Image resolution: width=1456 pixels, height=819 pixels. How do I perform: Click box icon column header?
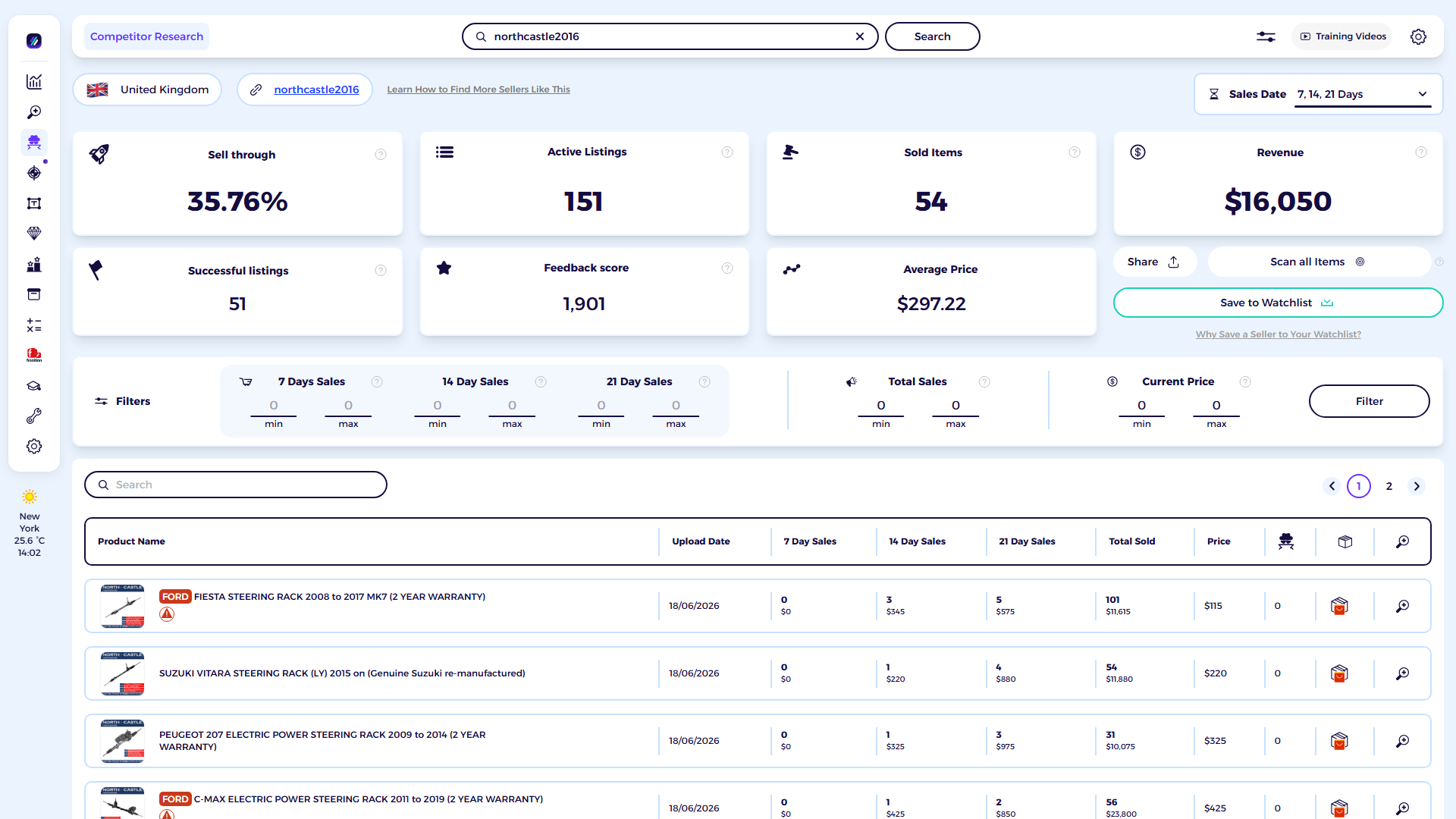click(x=1345, y=541)
